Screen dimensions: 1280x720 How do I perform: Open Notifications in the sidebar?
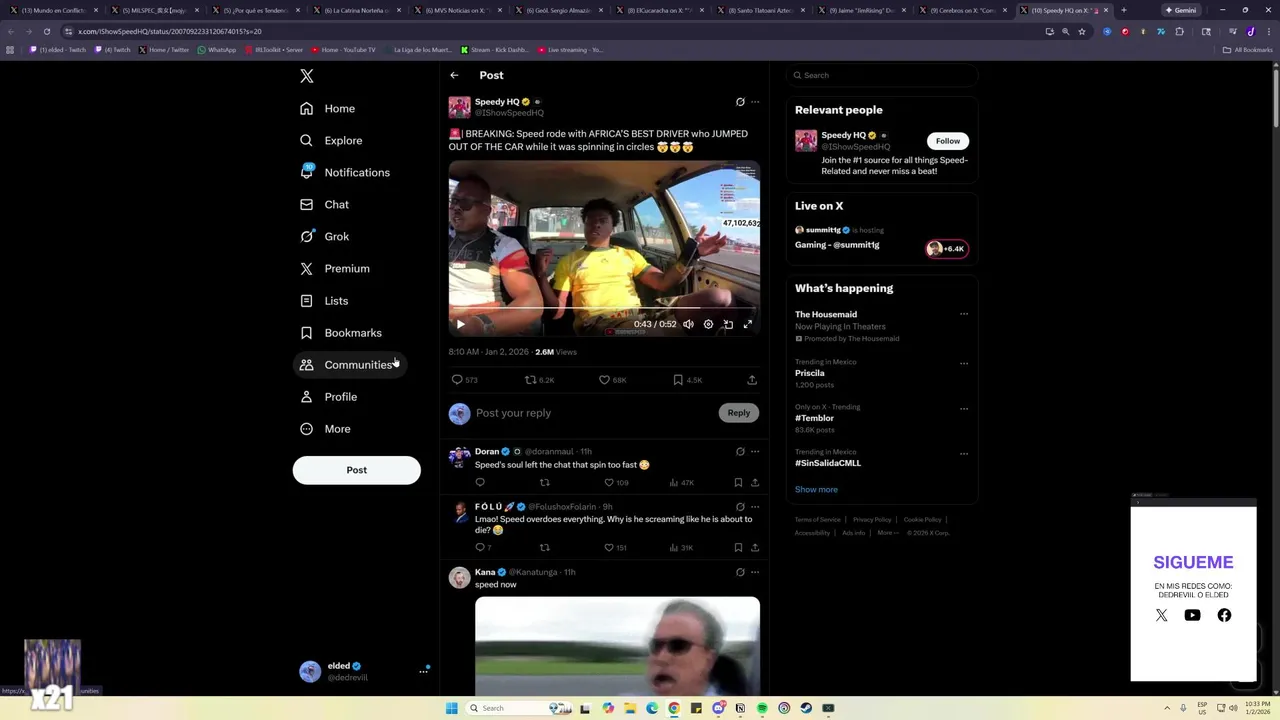point(346,172)
